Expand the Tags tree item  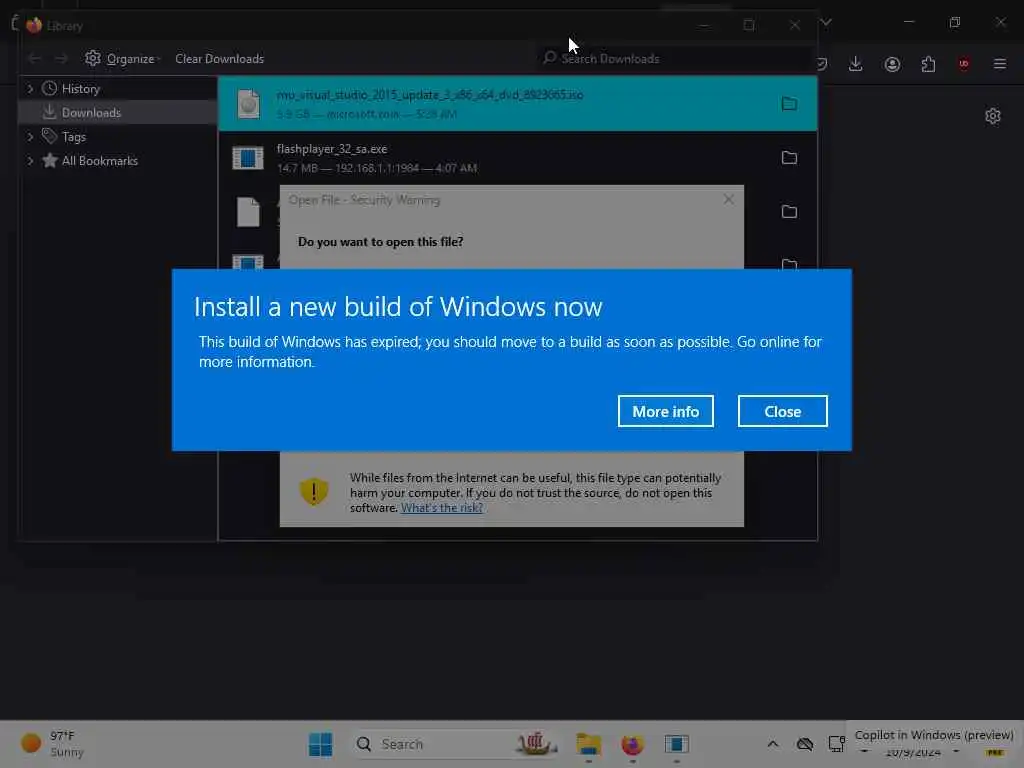pyautogui.click(x=30, y=137)
